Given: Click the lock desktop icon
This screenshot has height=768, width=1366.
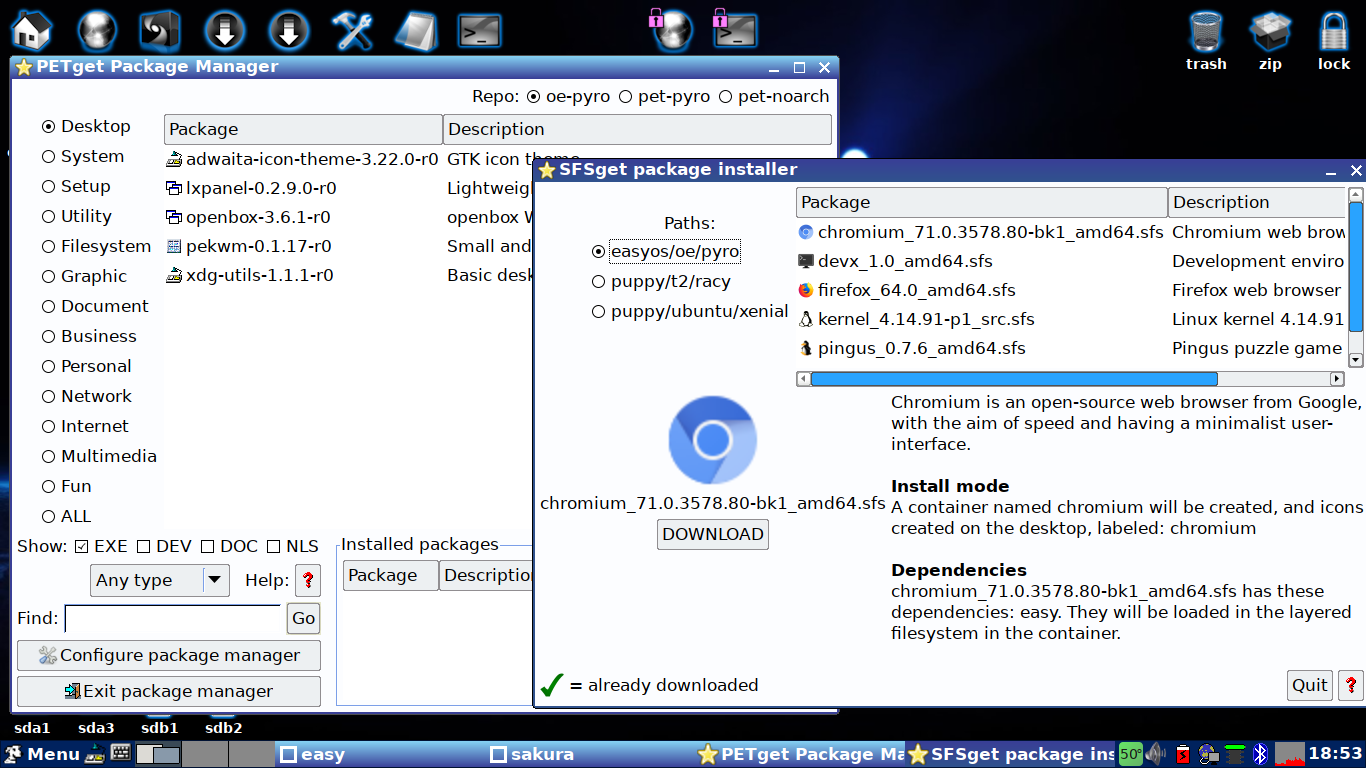Looking at the screenshot, I should pyautogui.click(x=1334, y=40).
